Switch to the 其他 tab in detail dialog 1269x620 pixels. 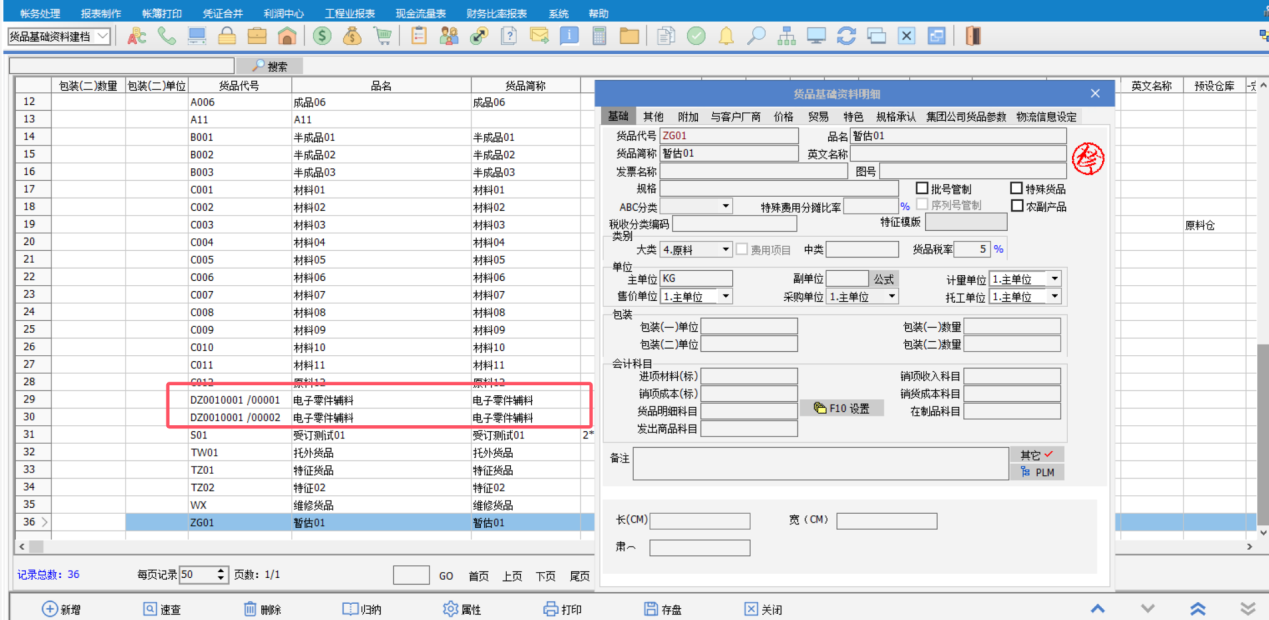(x=653, y=117)
